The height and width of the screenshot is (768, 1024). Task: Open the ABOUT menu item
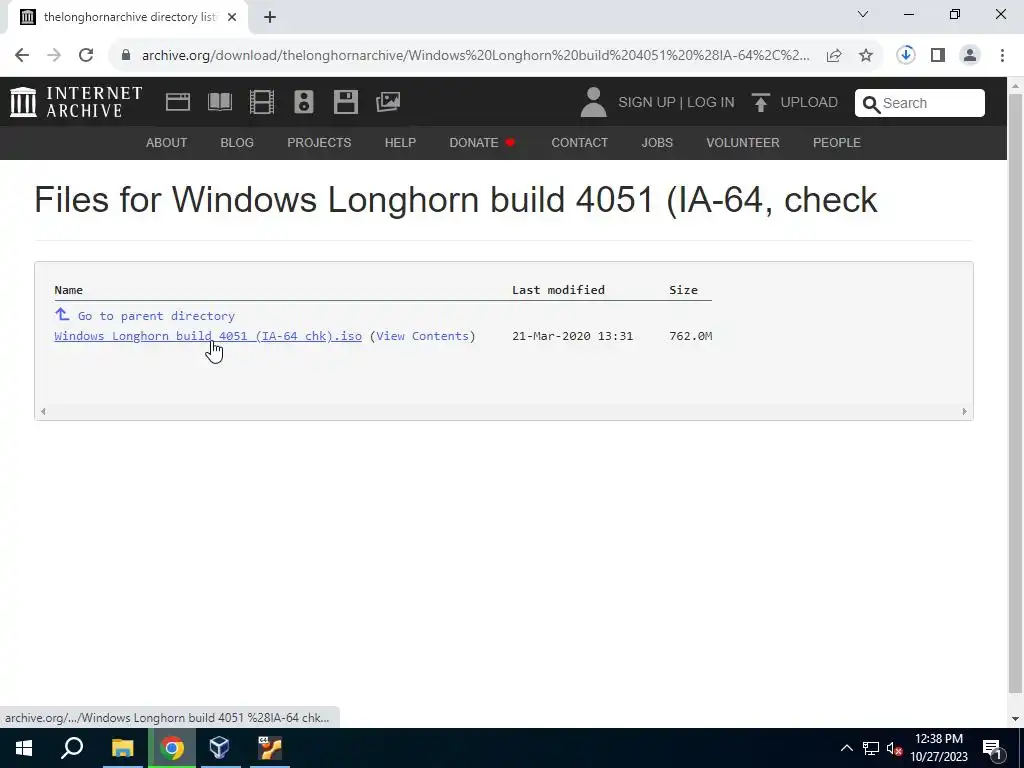167,142
